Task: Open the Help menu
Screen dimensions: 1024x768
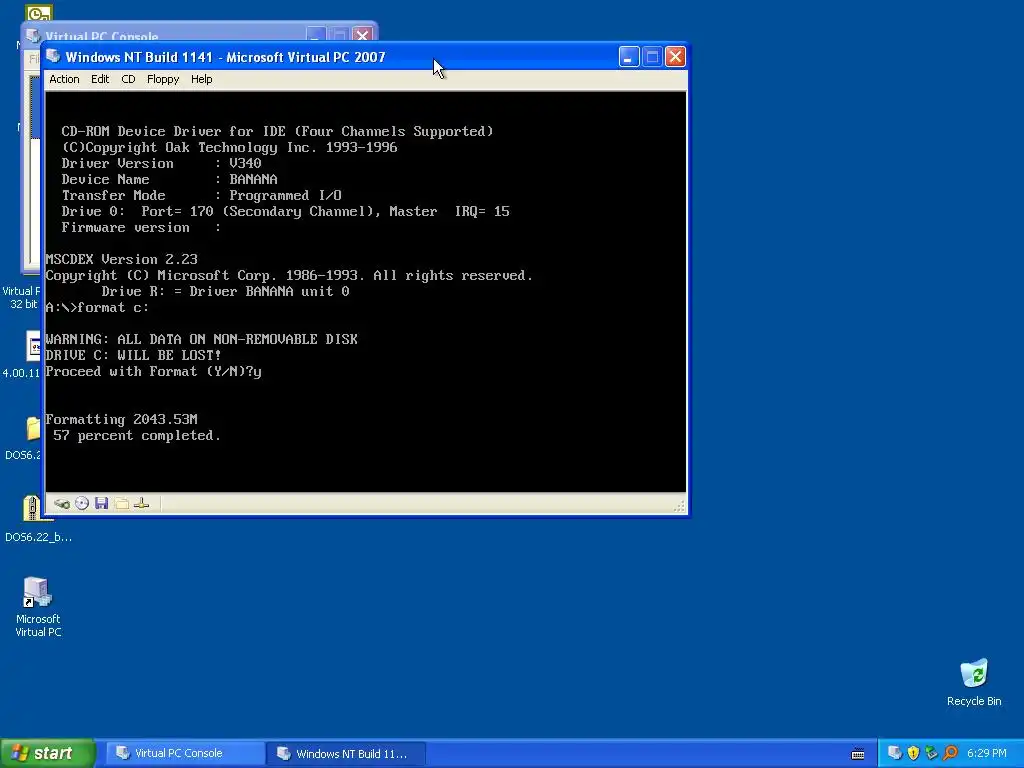Action: [x=201, y=79]
